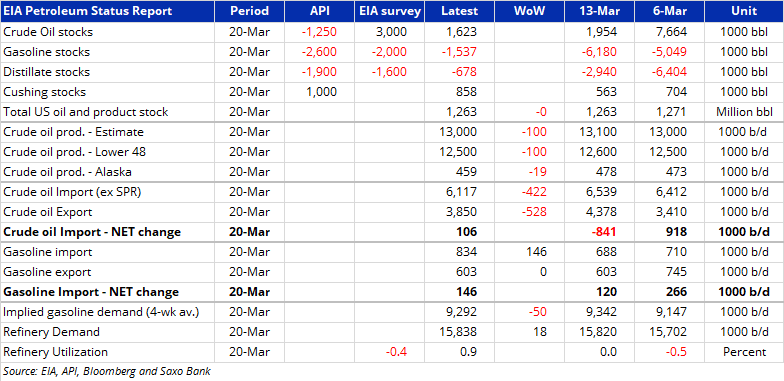Click the 'Crude Oil stocks' row label
This screenshot has height=381, width=784.
pos(48,32)
